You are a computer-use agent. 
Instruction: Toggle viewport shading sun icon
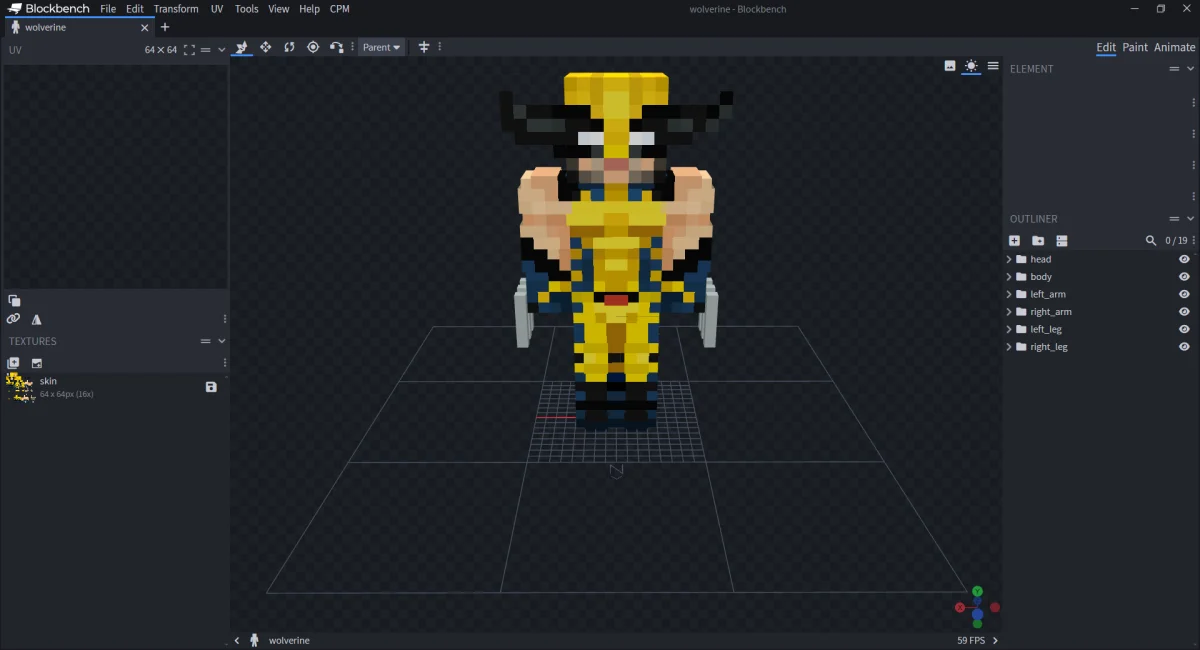pyautogui.click(x=971, y=66)
